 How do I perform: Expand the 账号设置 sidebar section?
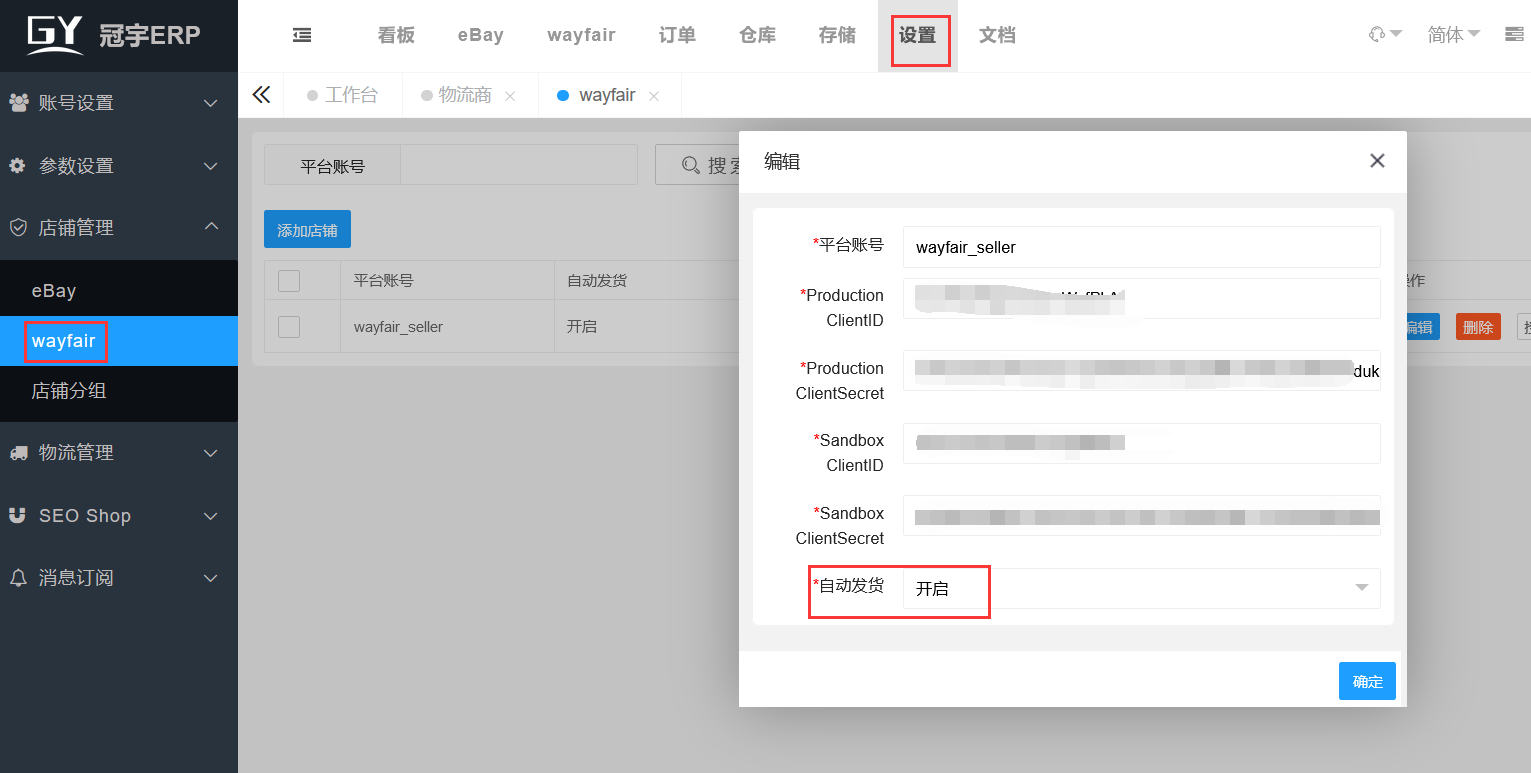point(211,103)
